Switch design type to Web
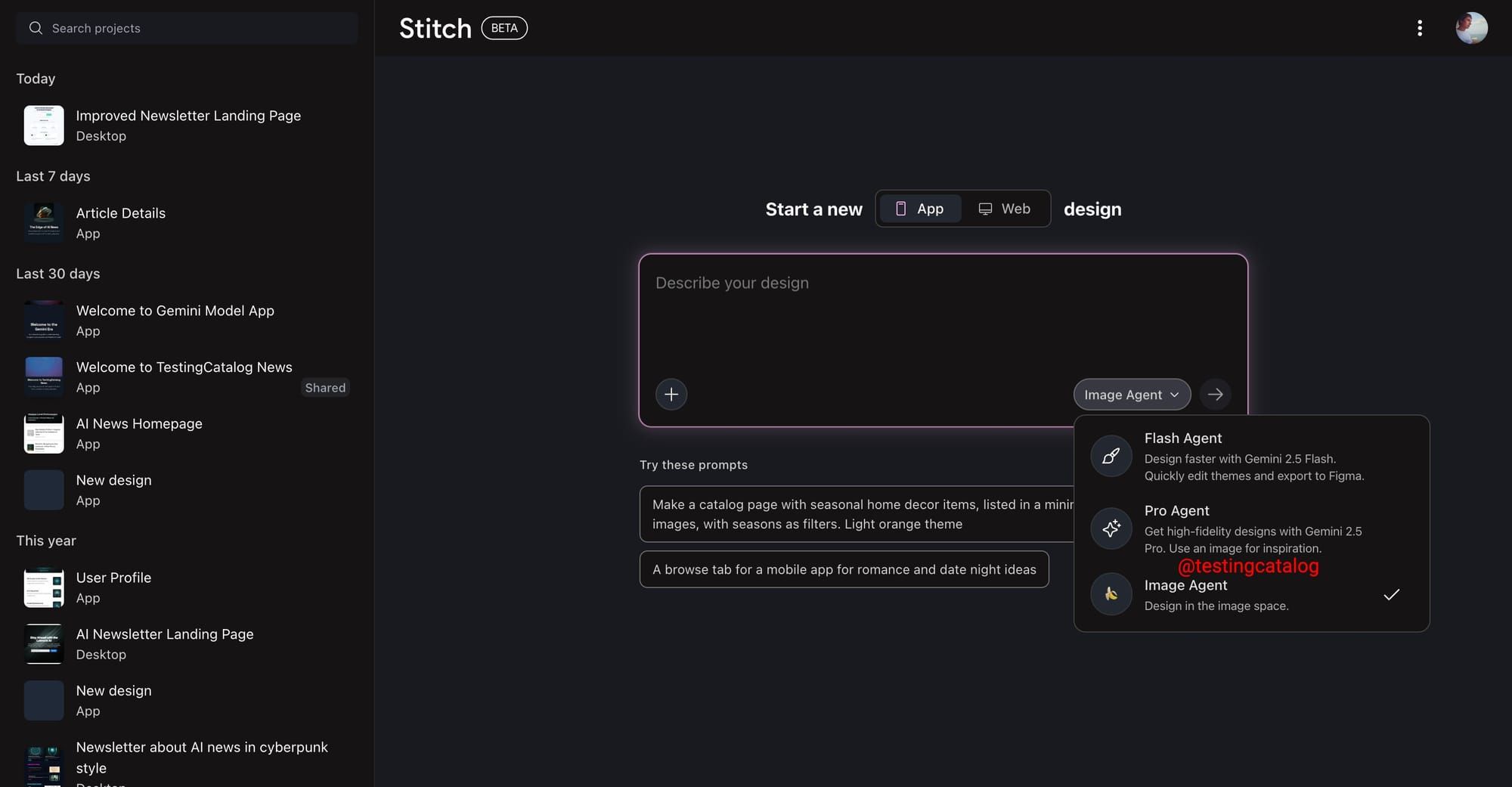 [1005, 209]
